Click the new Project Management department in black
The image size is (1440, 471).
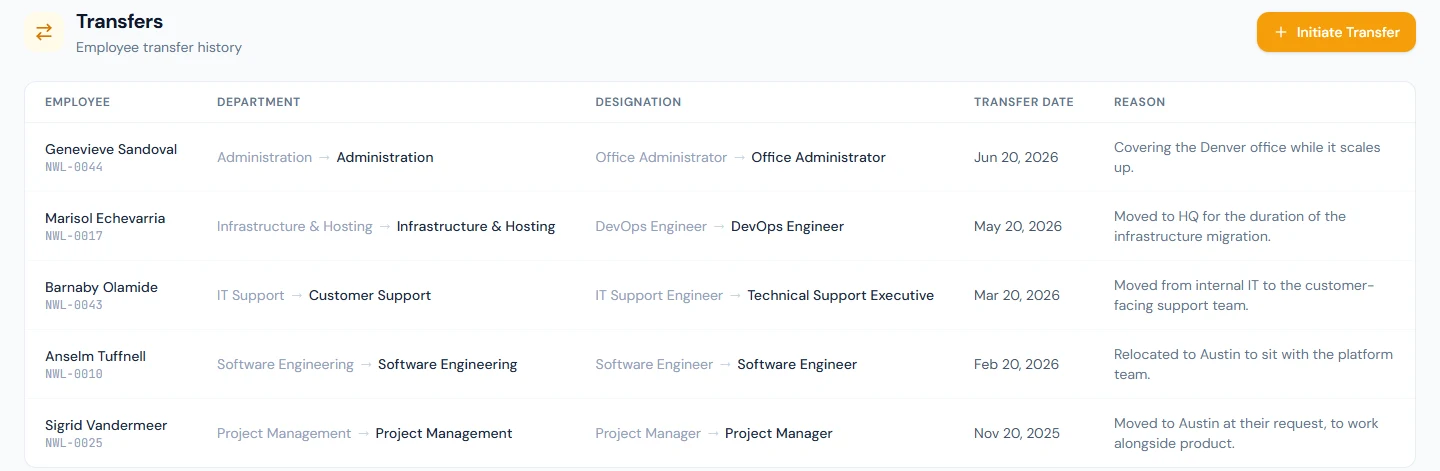coord(444,433)
